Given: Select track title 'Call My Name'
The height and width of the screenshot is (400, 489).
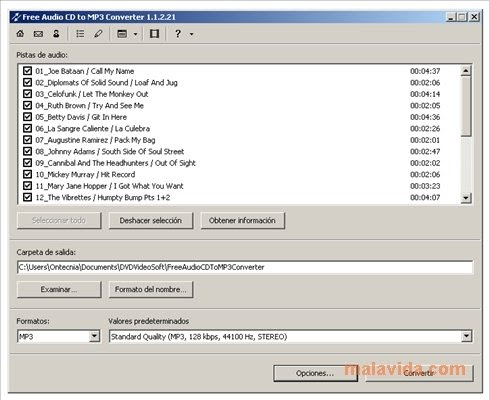Looking at the screenshot, I should (112, 71).
